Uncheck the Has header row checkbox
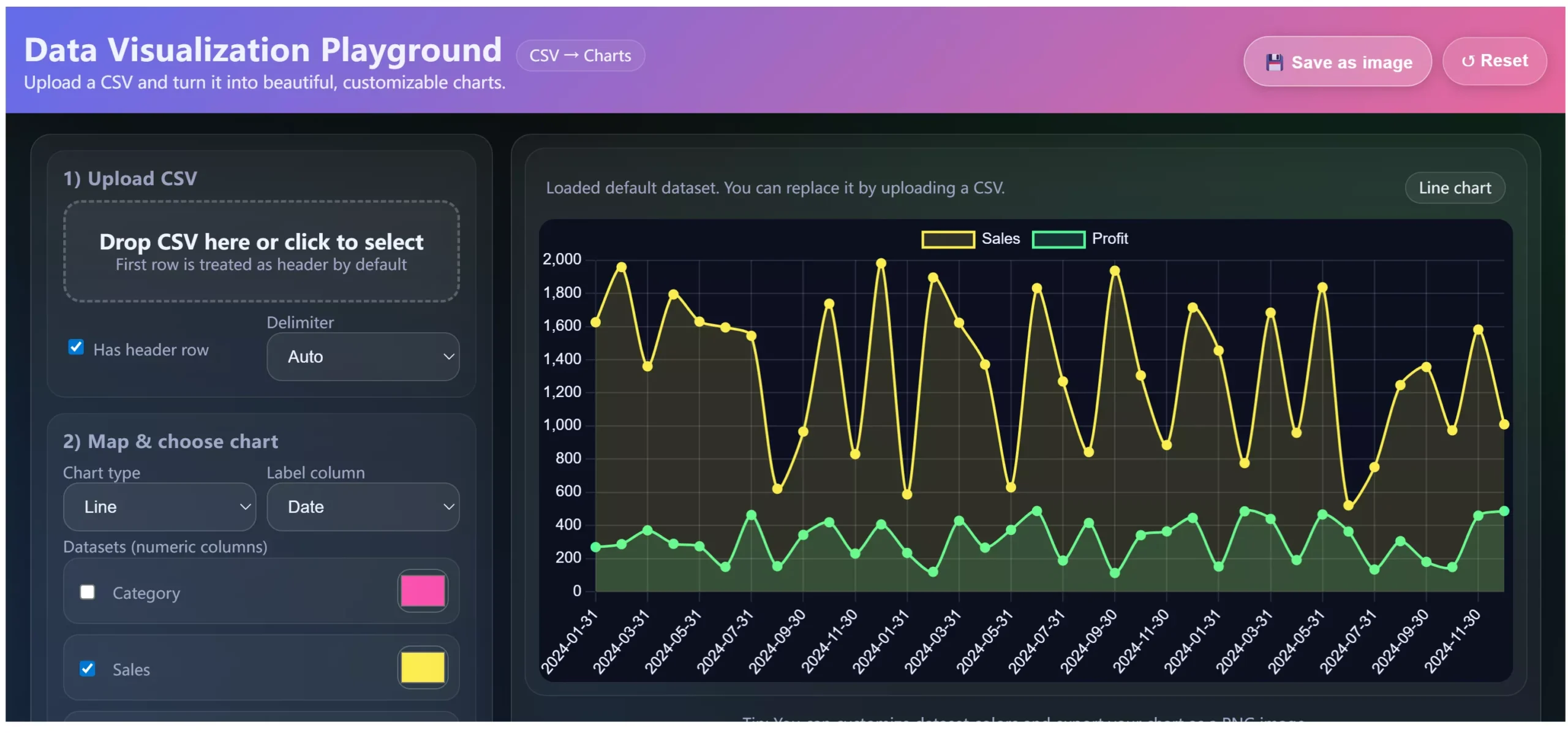The image size is (1568, 733). tap(76, 348)
